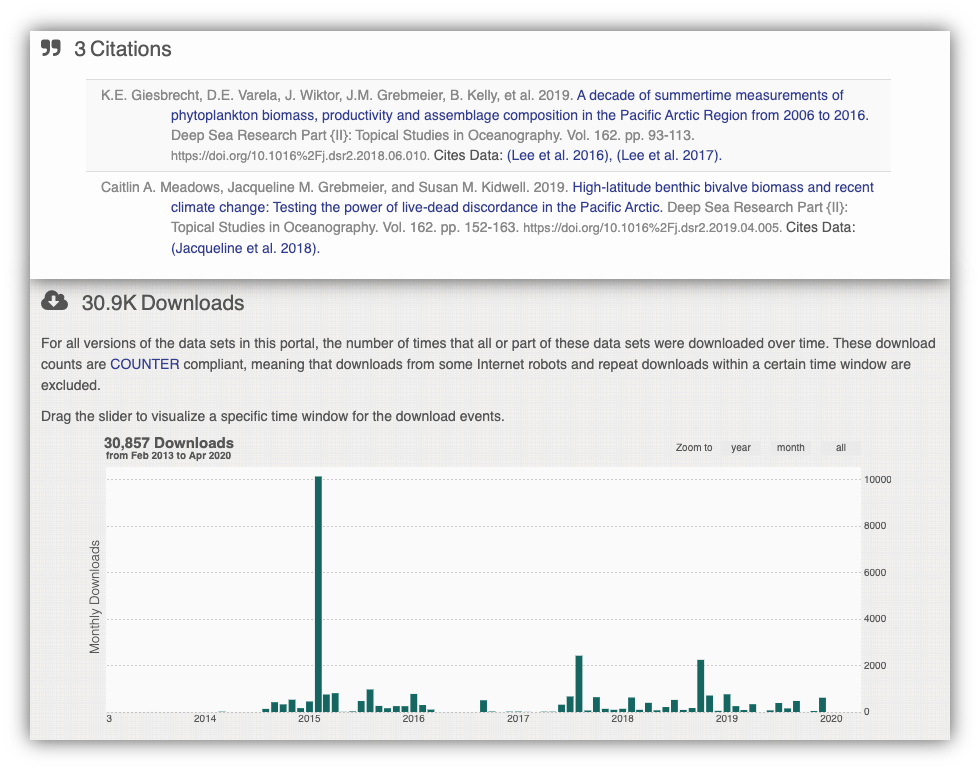Click the 2014 label on time axis
This screenshot has width=980, height=770.
[204, 719]
